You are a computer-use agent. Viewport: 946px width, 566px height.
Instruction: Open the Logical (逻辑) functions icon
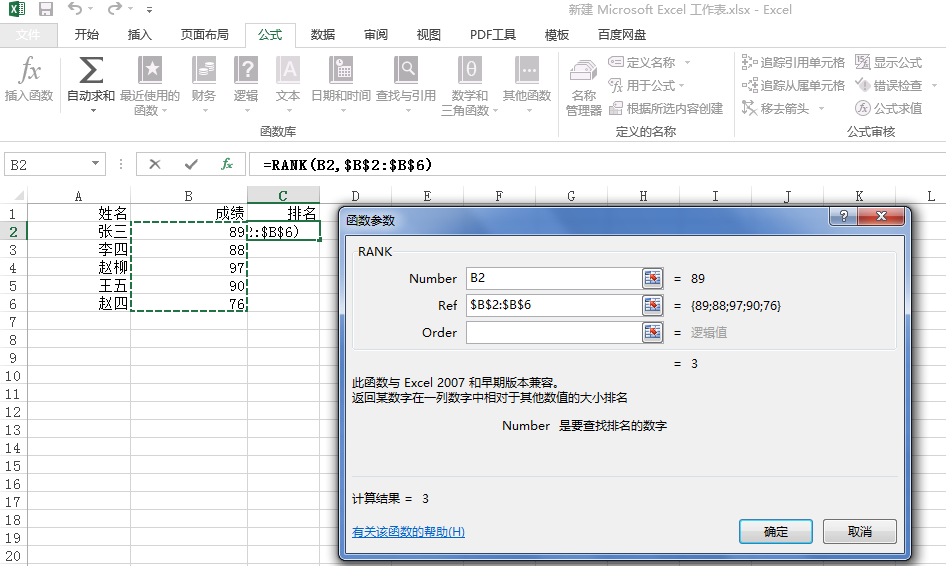(246, 70)
